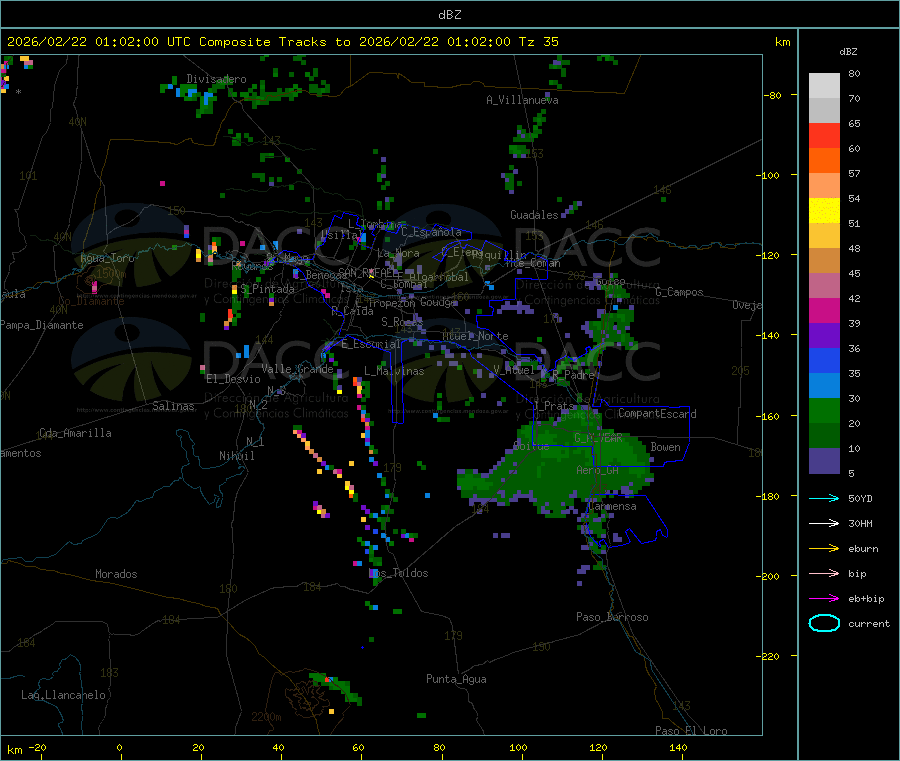The width and height of the screenshot is (900, 761).
Task: Click the 'El_Desvio' map label
Action: (x=234, y=379)
